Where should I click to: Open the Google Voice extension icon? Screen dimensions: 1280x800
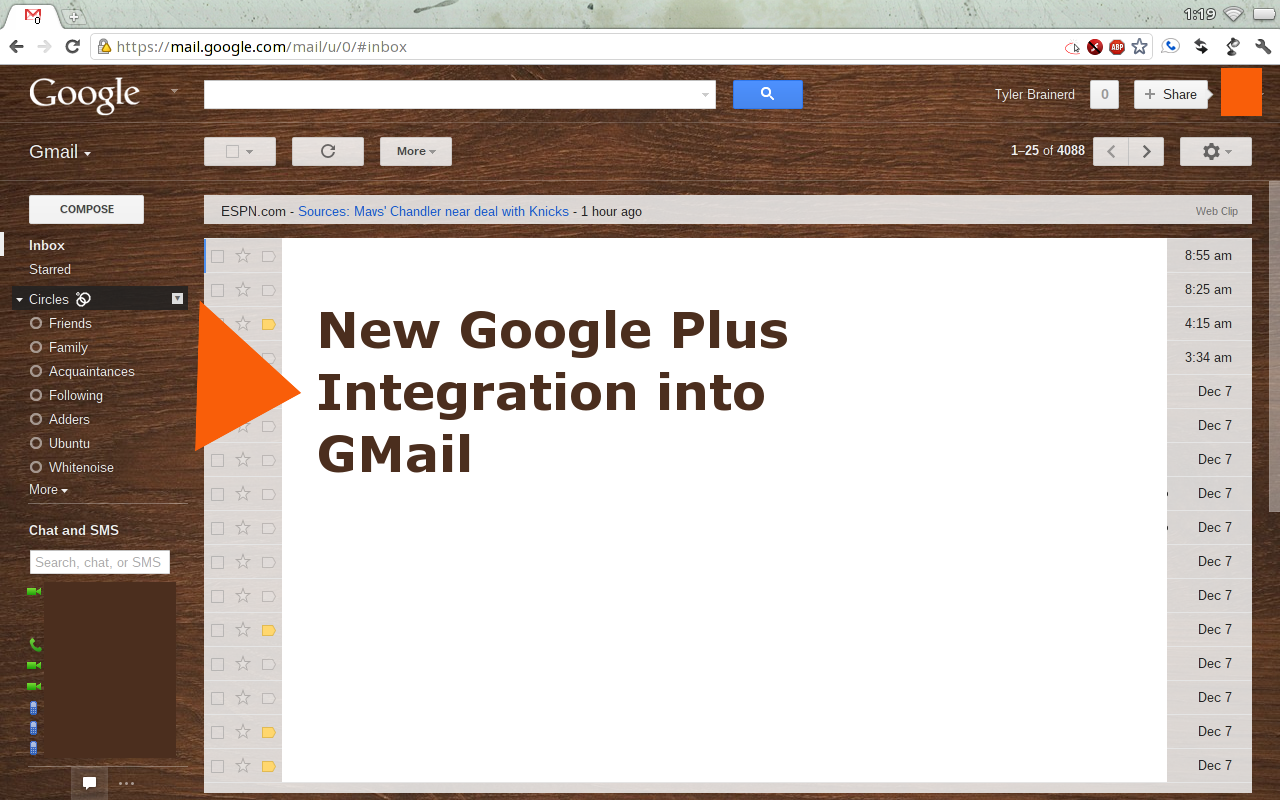[1170, 46]
